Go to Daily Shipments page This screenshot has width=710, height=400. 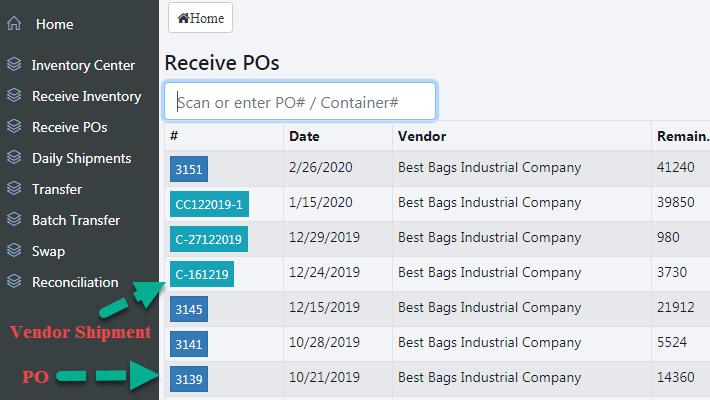pyautogui.click(x=81, y=158)
